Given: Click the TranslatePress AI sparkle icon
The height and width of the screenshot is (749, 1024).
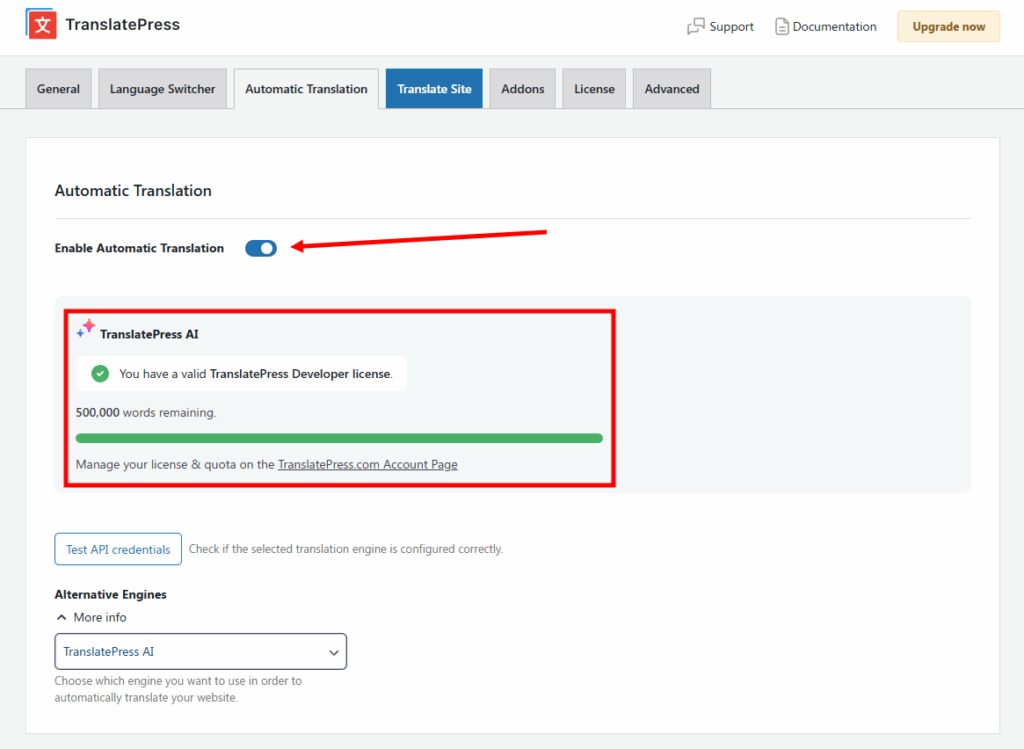Looking at the screenshot, I should pyautogui.click(x=86, y=329).
